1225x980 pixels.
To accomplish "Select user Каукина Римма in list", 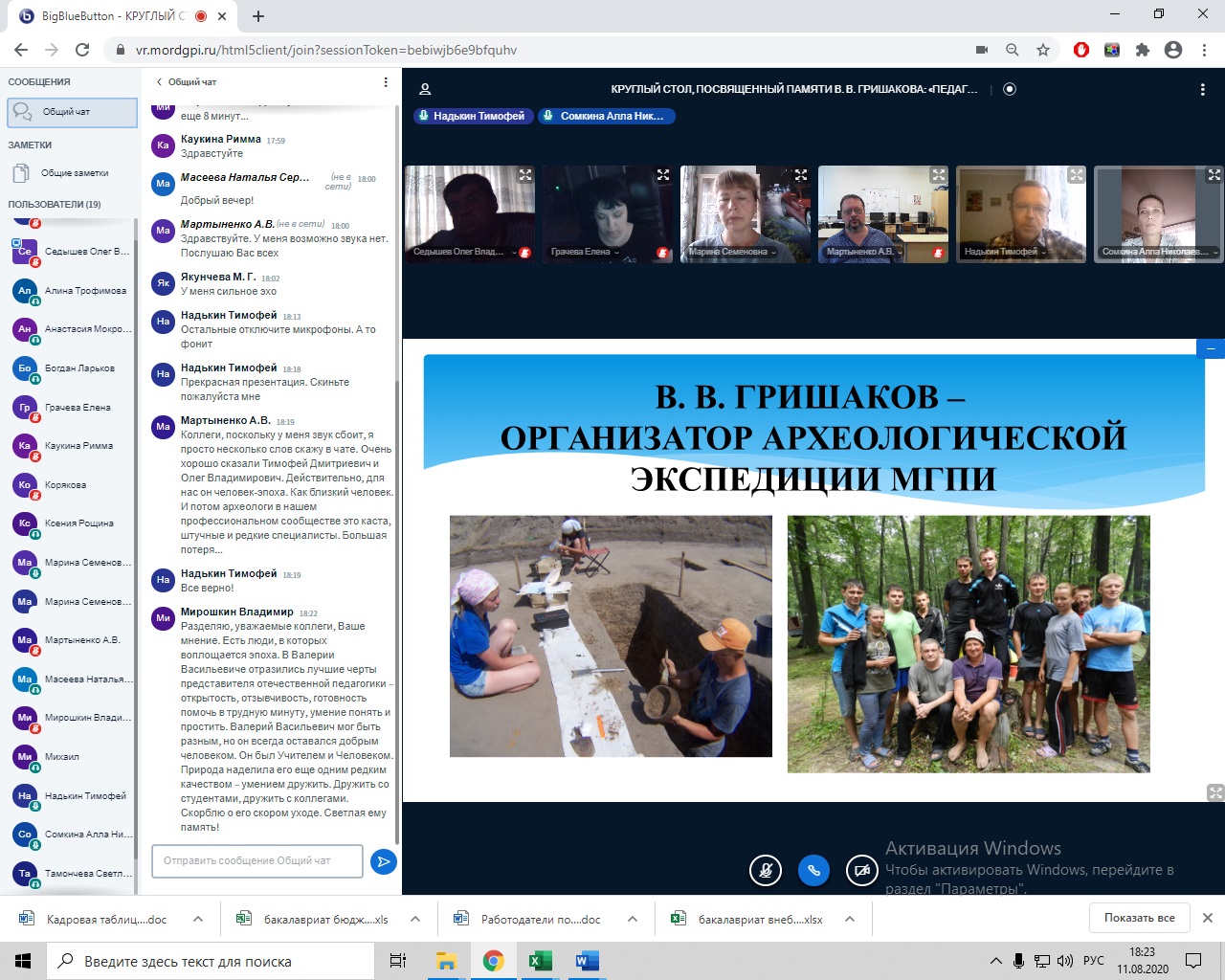I will point(73,446).
